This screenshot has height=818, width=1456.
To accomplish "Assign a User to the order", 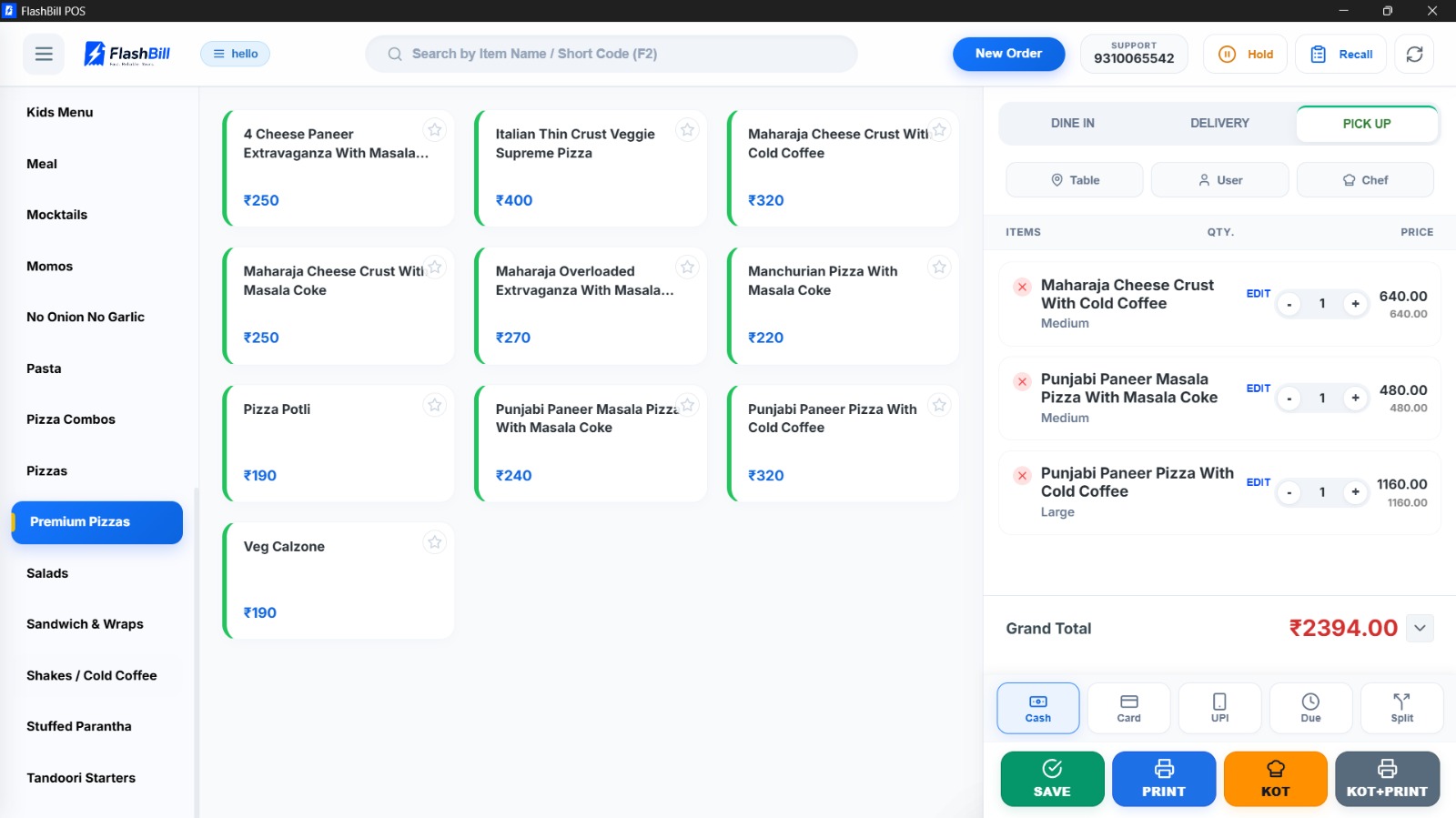I will [x=1220, y=180].
